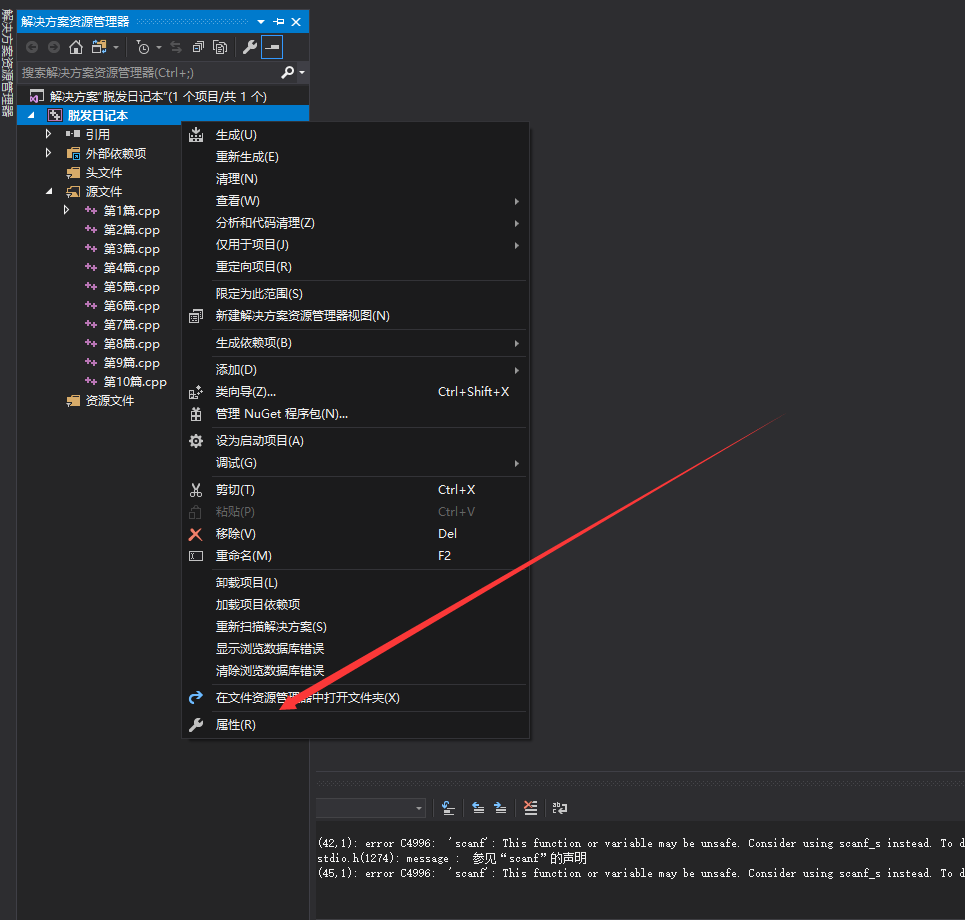Select 第5篇.cpp in the tree

[131, 287]
